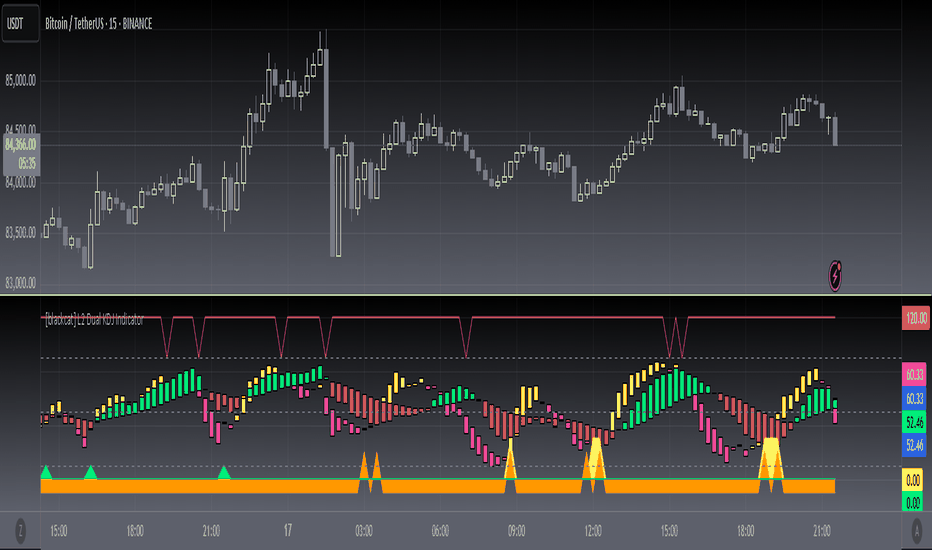
Task: Click the blue 60.33 value label
Action: (x=914, y=398)
